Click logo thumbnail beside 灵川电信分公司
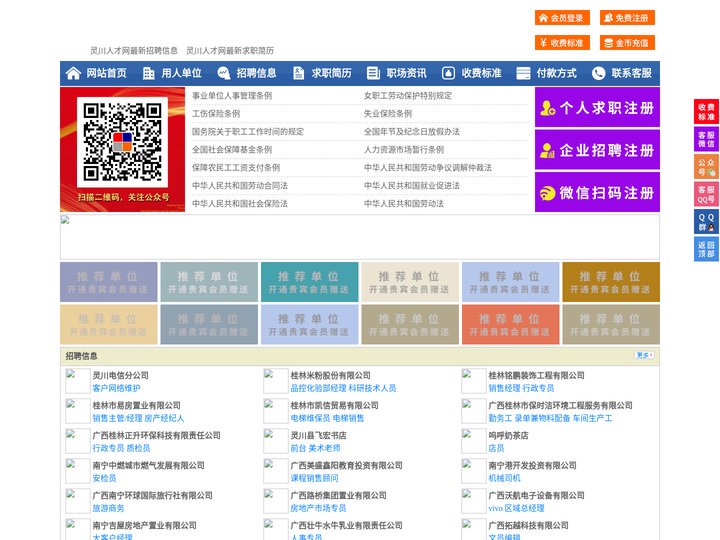720x540 pixels. 78,381
